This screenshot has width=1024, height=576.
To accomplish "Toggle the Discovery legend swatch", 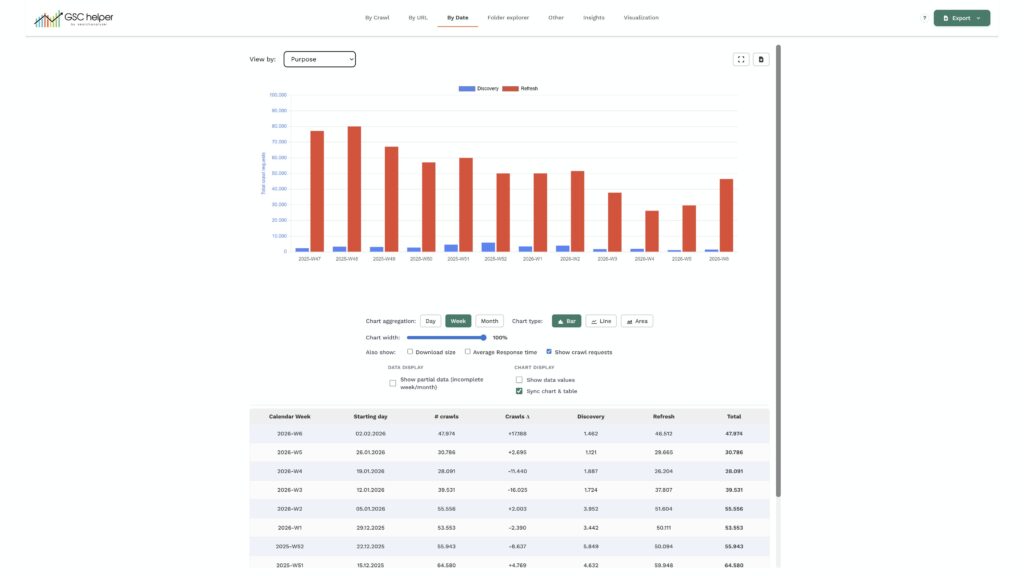I will pos(466,89).
